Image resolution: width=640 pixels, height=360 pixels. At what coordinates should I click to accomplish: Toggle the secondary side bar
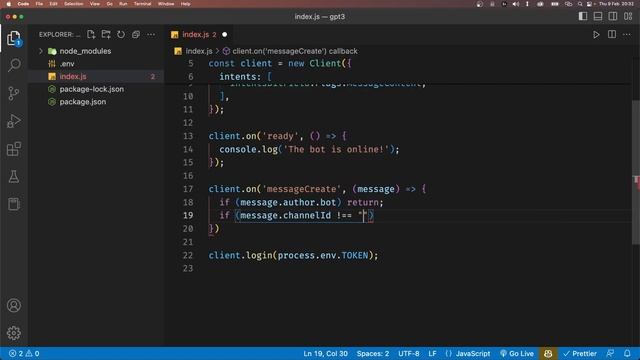(x=613, y=16)
